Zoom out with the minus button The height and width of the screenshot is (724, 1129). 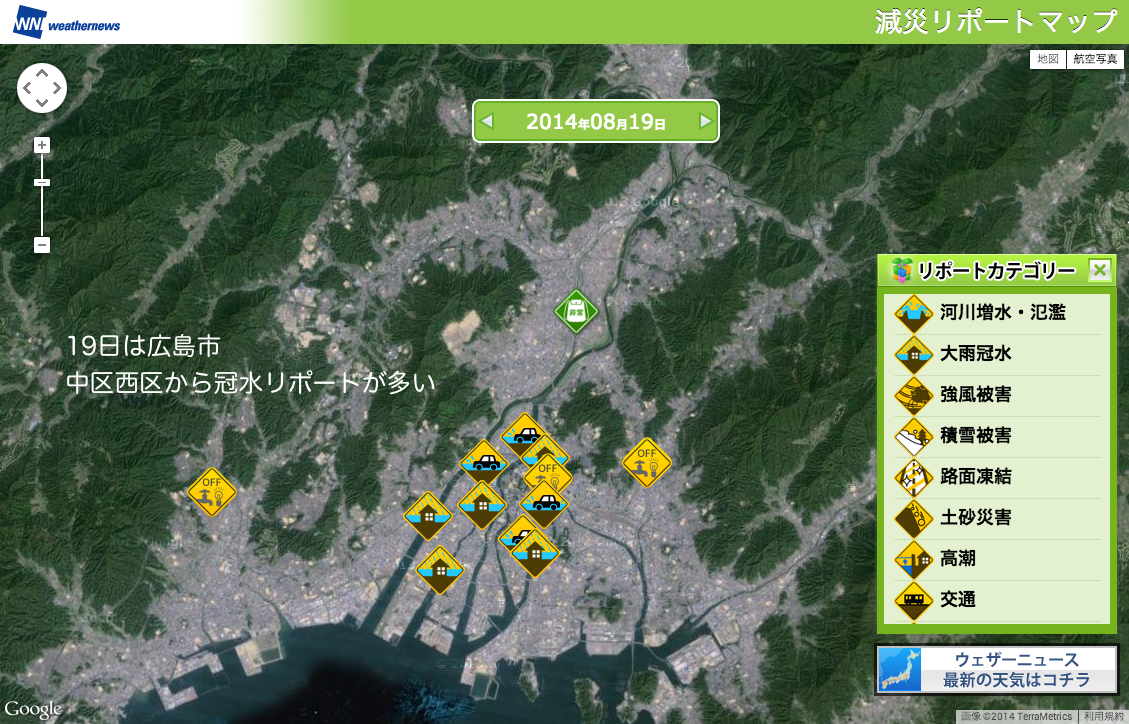[42, 245]
